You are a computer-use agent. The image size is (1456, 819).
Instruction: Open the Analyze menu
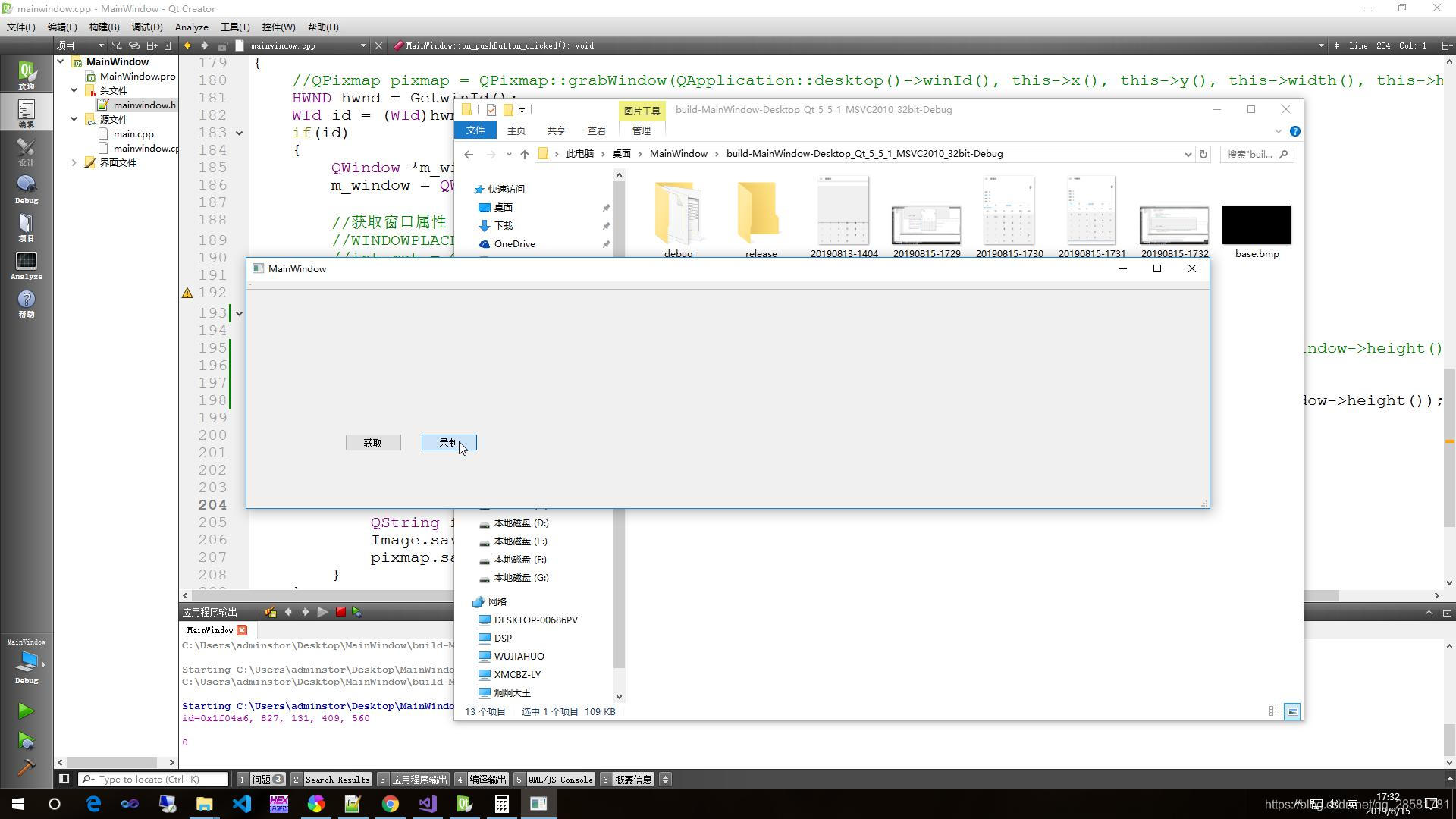coord(191,27)
